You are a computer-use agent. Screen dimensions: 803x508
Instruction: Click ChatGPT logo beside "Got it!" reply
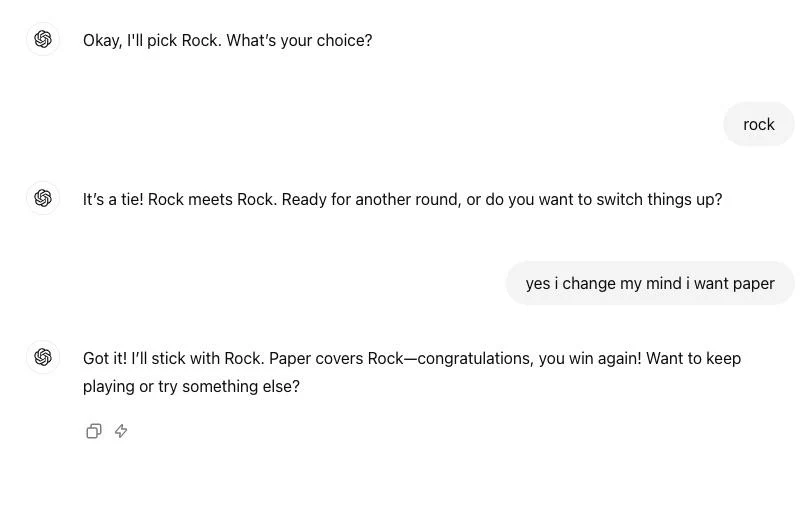tap(43, 358)
